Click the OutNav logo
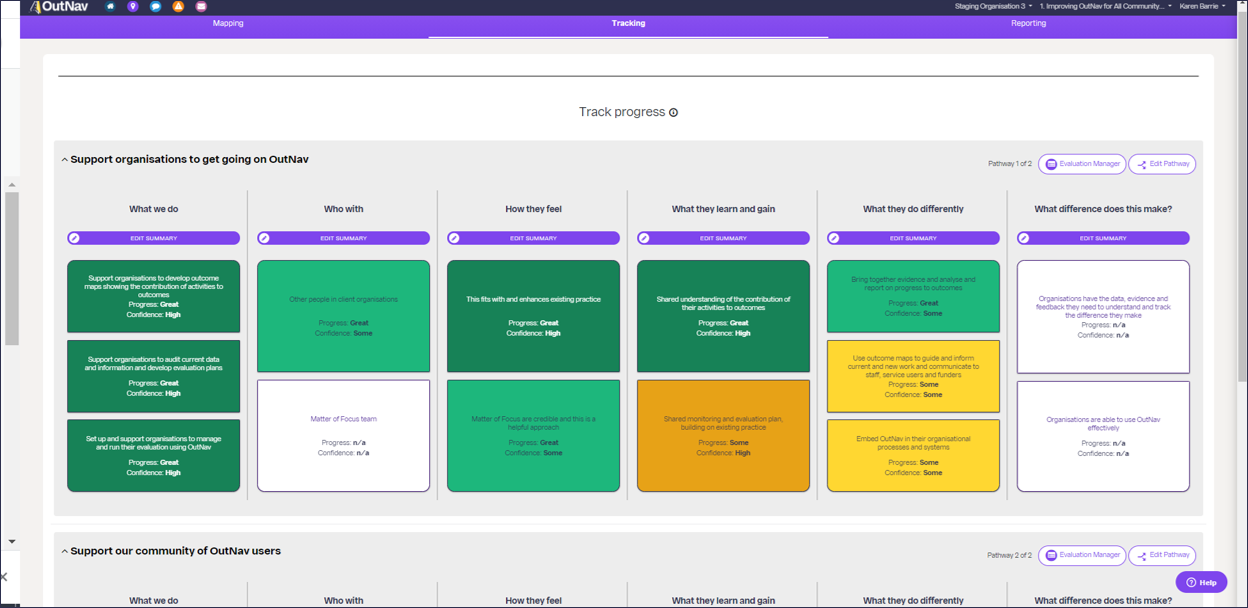Viewport: 1248px width, 608px height. pyautogui.click(x=59, y=7)
